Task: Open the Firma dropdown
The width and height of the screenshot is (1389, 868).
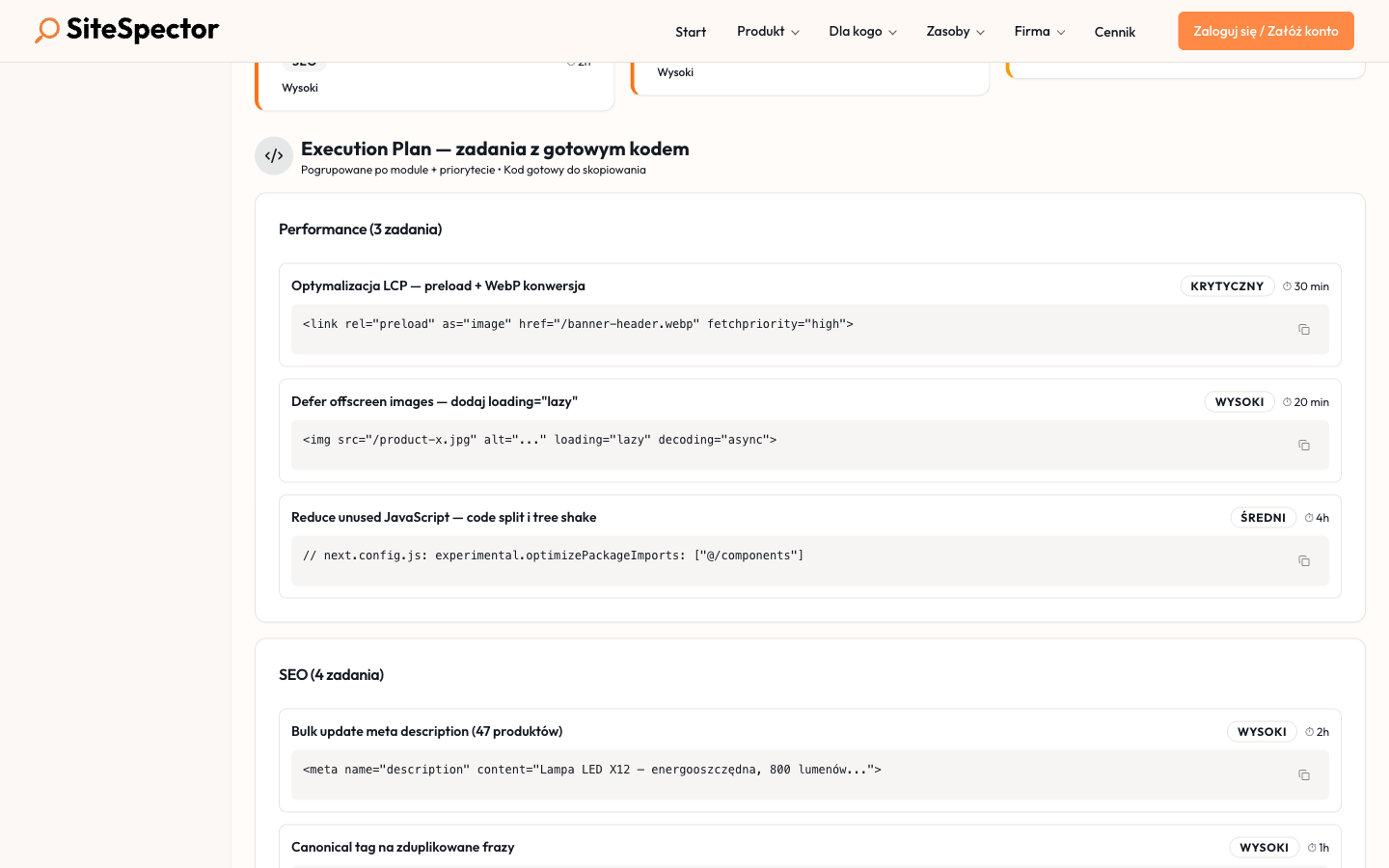Action: [1039, 31]
